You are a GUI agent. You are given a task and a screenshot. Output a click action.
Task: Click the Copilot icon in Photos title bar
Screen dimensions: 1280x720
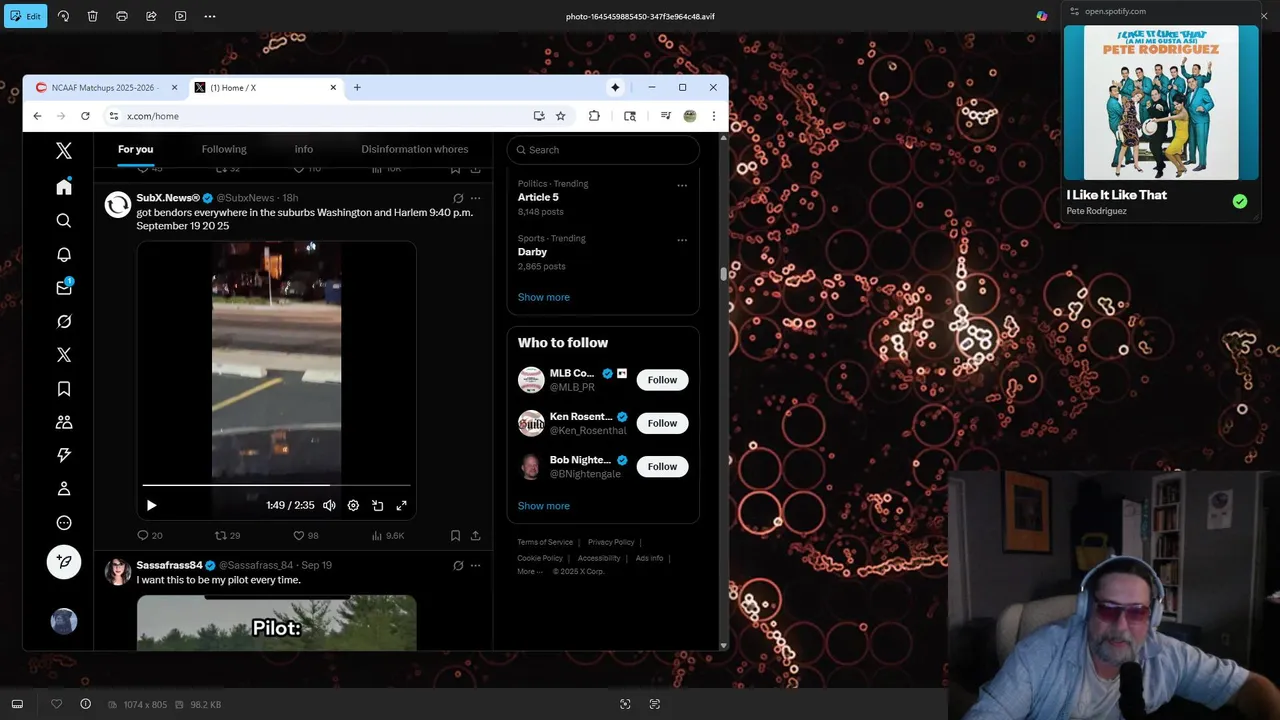point(1042,16)
